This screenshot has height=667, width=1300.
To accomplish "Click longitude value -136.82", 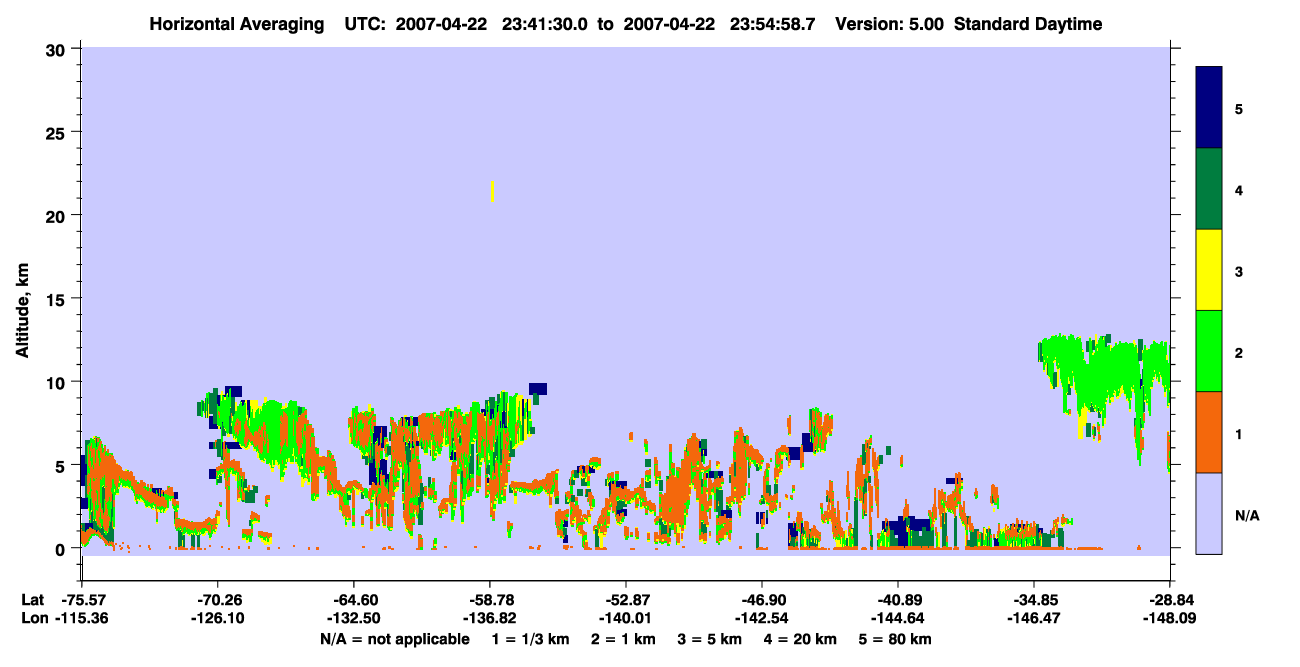I will (489, 619).
